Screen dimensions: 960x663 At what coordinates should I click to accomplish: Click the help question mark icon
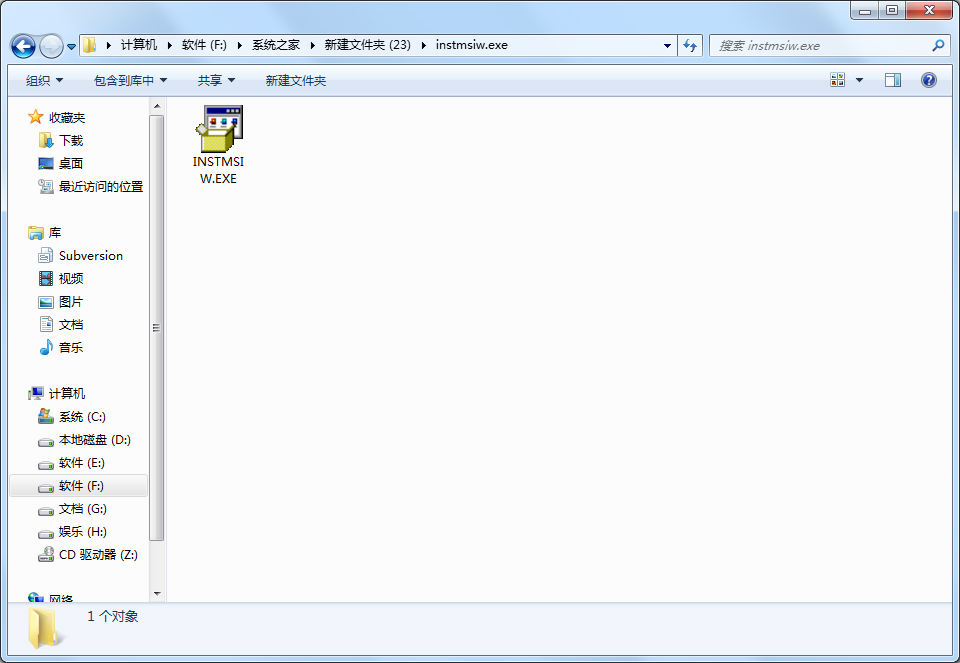coord(928,80)
